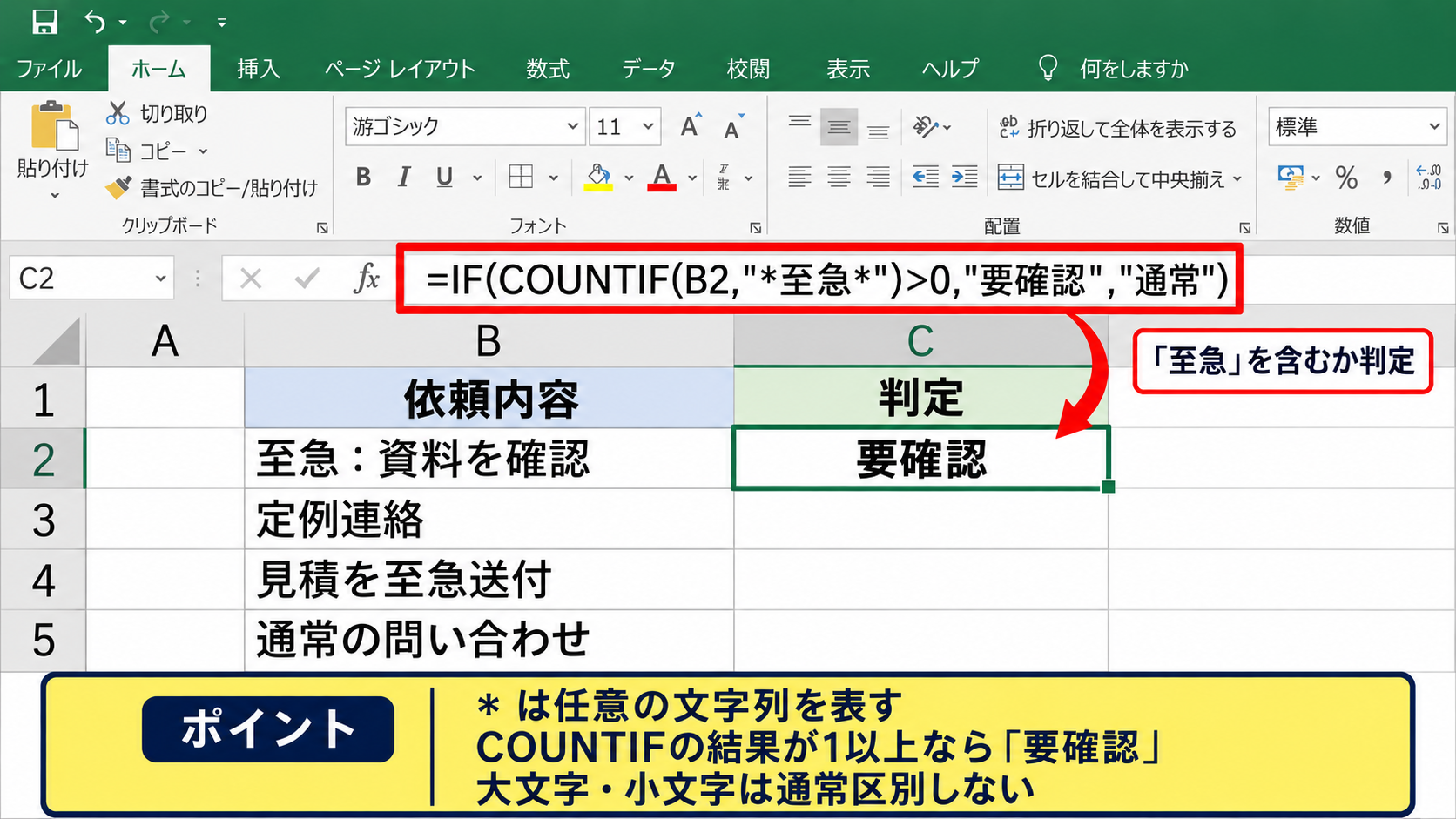Toggle bold formatting
1456x819 pixels.
pos(363,178)
